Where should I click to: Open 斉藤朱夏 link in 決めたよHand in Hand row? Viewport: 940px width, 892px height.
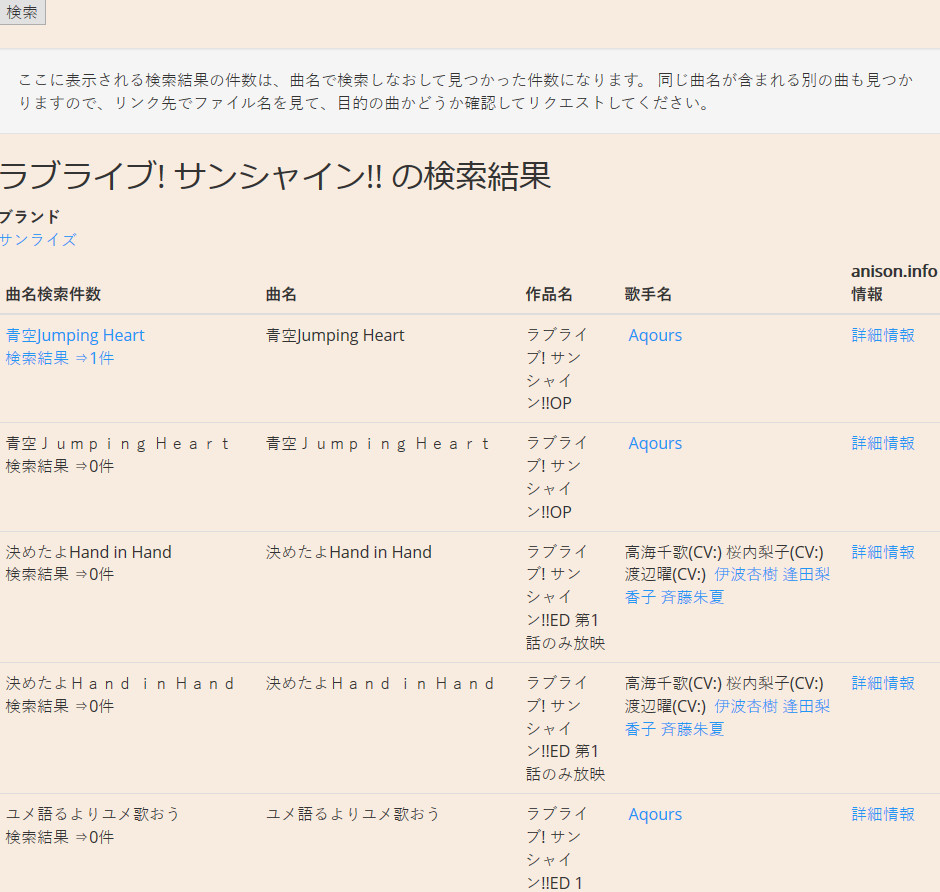(x=692, y=597)
